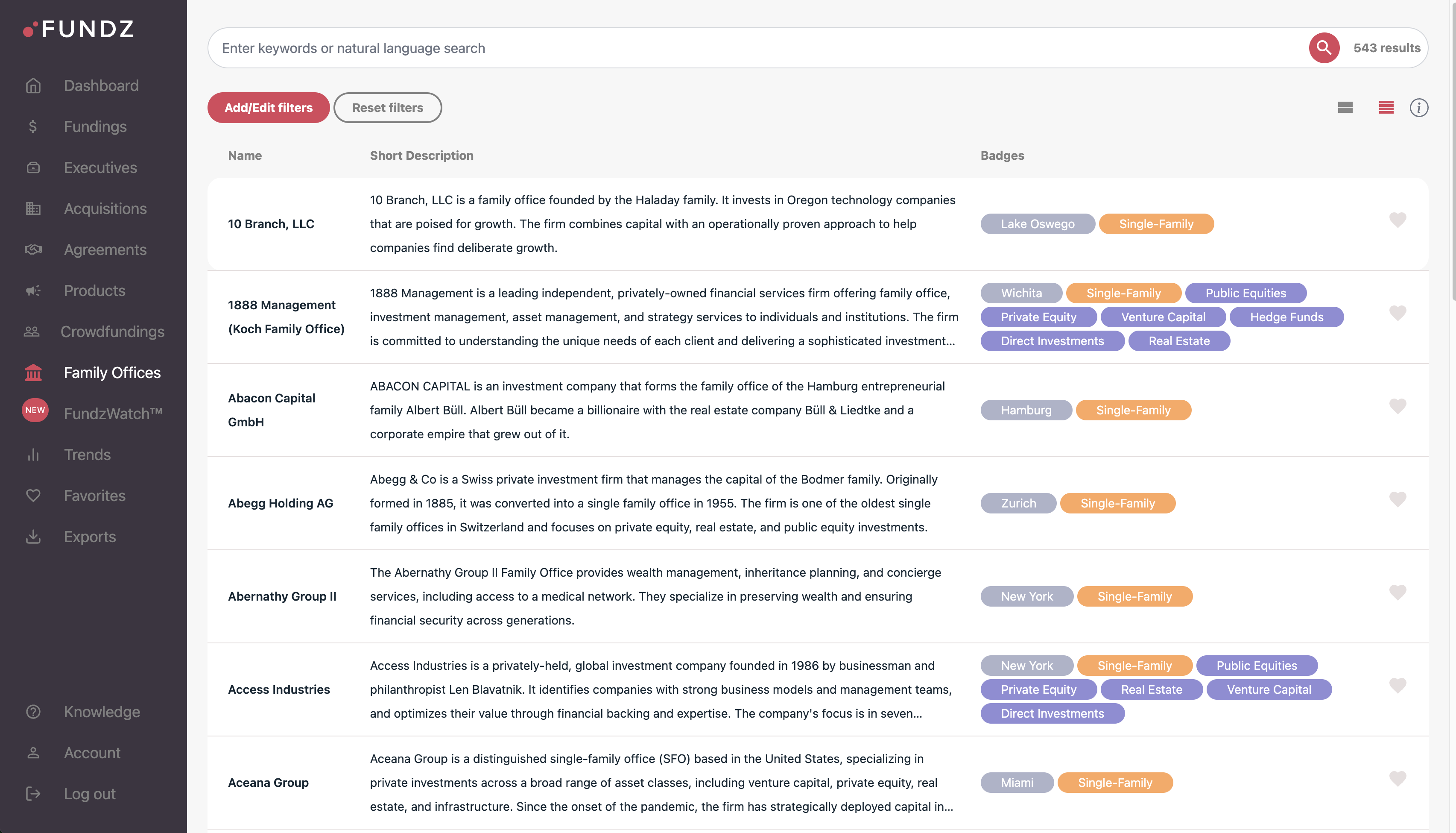1456x833 pixels.
Task: Click the Executives briefcase icon
Action: click(x=33, y=167)
